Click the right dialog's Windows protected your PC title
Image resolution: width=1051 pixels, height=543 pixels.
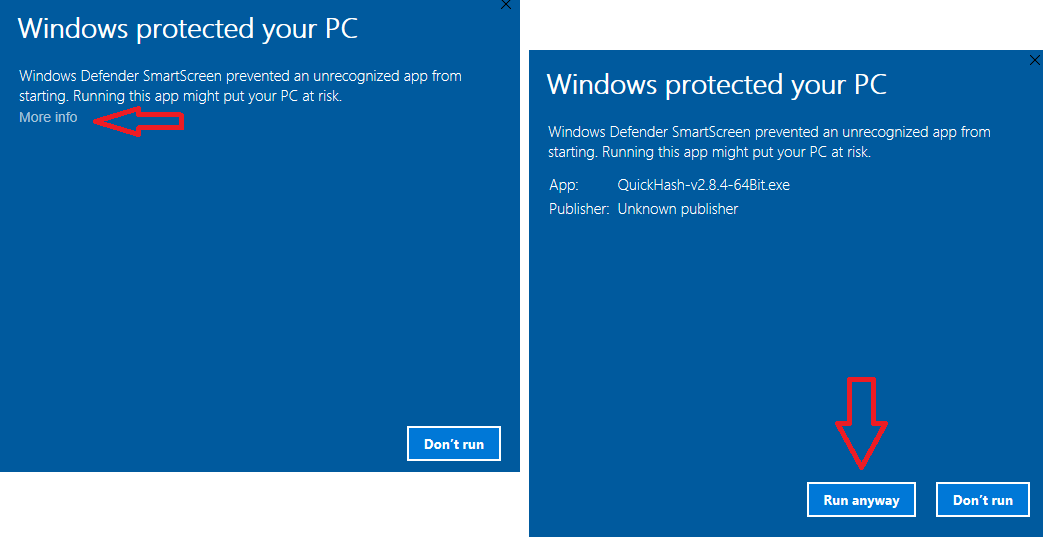coord(716,84)
